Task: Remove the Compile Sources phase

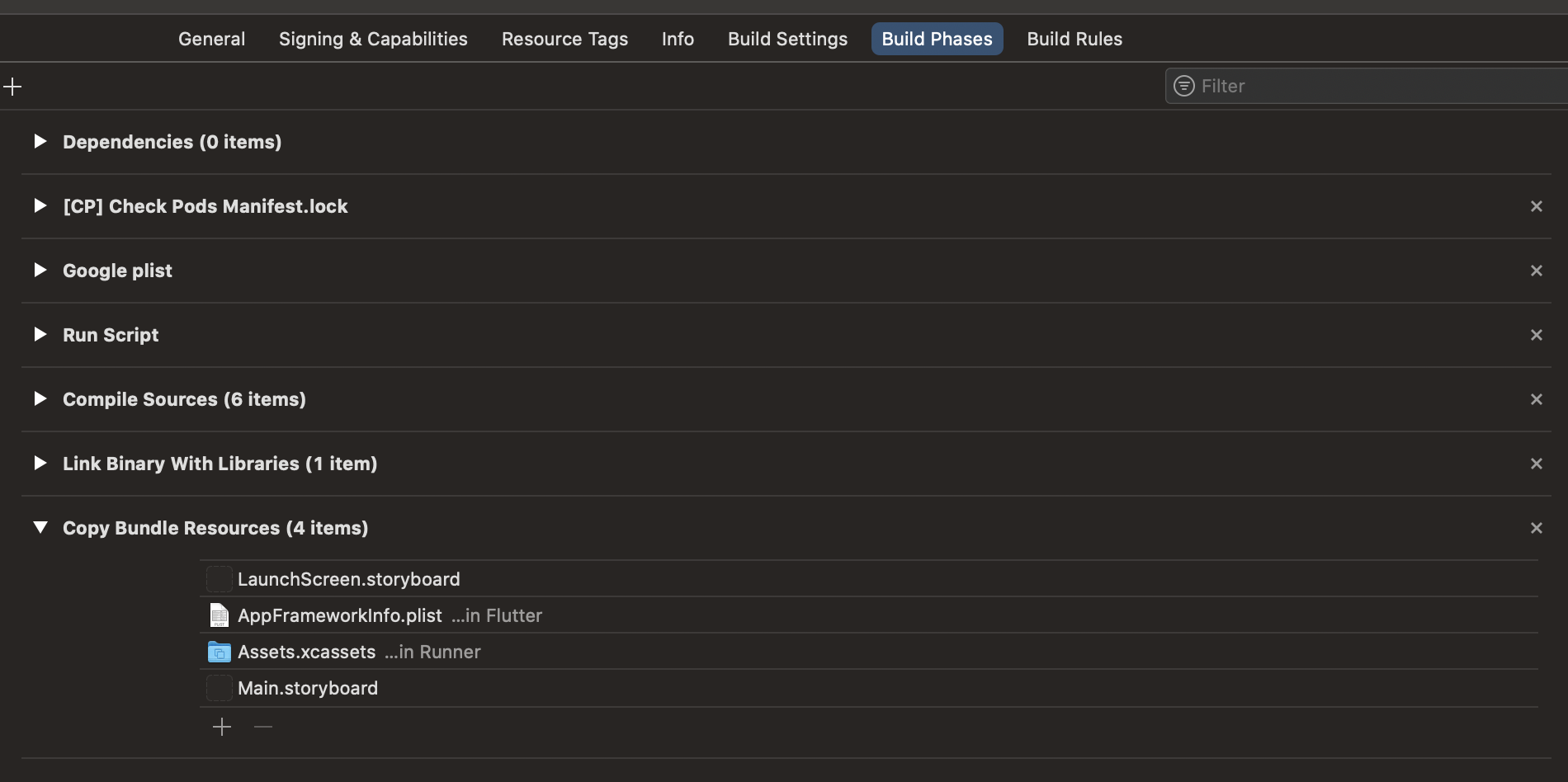Action: [1536, 399]
